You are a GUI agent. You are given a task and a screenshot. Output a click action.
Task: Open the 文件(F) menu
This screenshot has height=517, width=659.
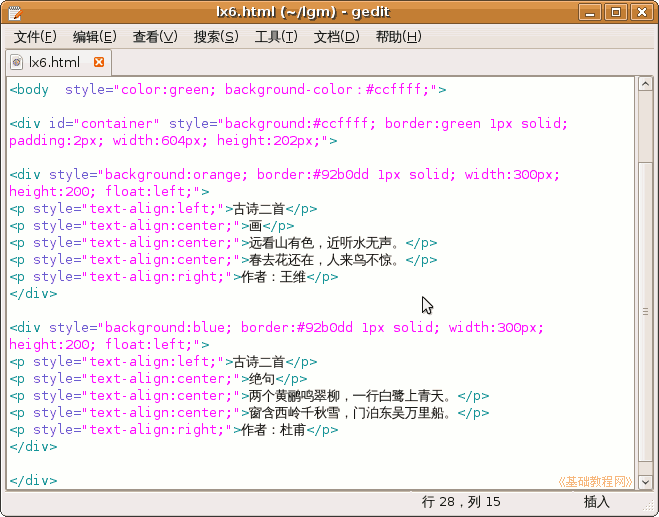35,37
